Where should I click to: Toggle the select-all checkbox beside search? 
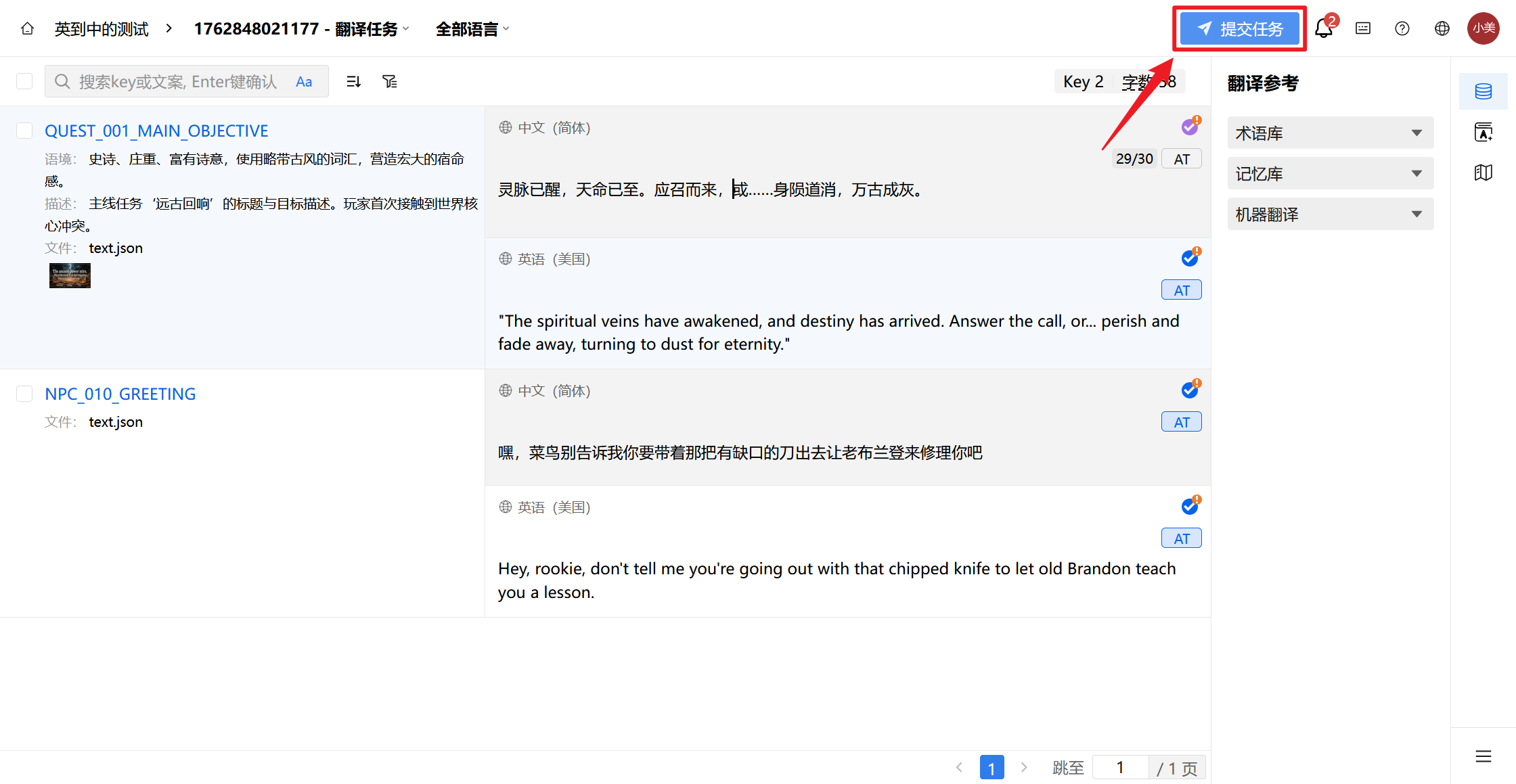pyautogui.click(x=24, y=82)
